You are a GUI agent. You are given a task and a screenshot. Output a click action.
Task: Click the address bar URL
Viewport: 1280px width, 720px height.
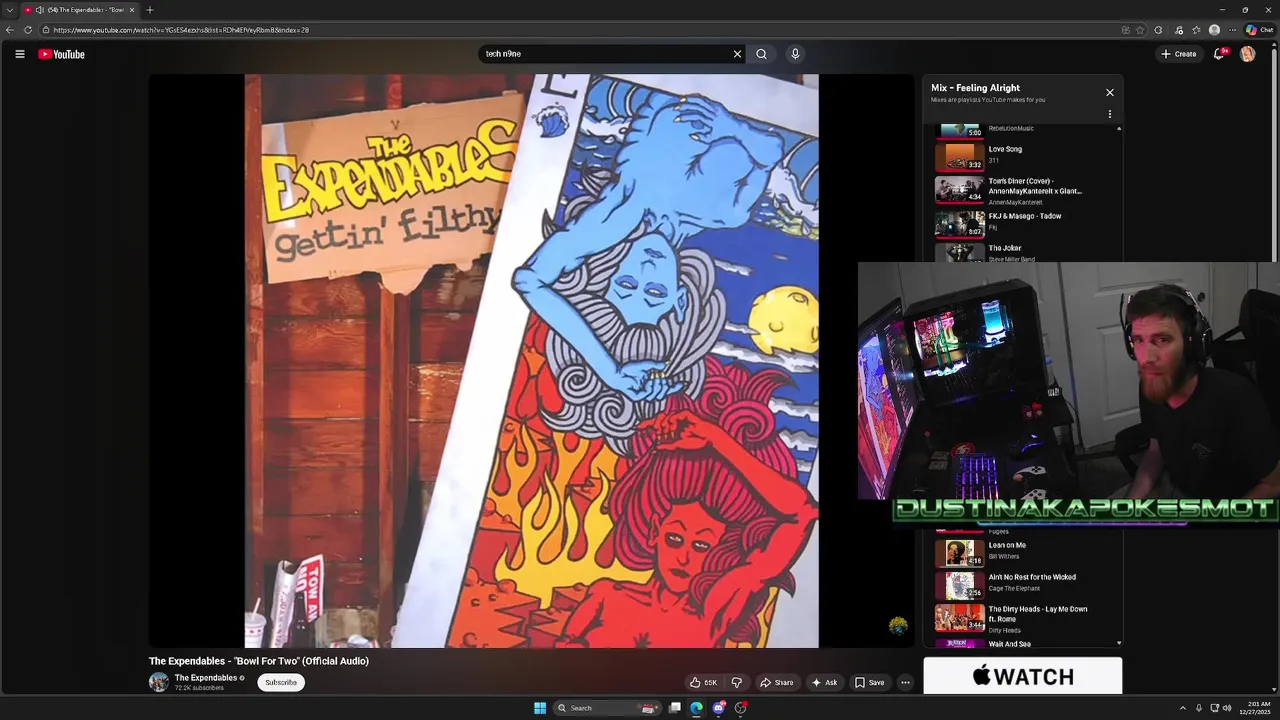pyautogui.click(x=181, y=30)
